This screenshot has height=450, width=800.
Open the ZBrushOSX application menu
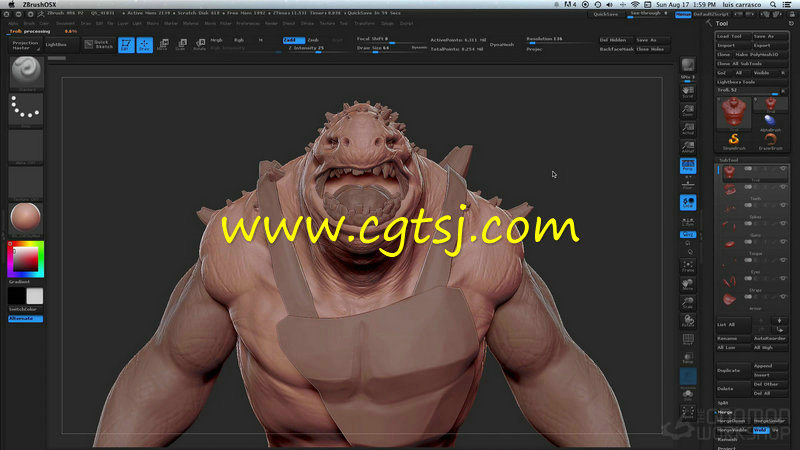coord(39,5)
